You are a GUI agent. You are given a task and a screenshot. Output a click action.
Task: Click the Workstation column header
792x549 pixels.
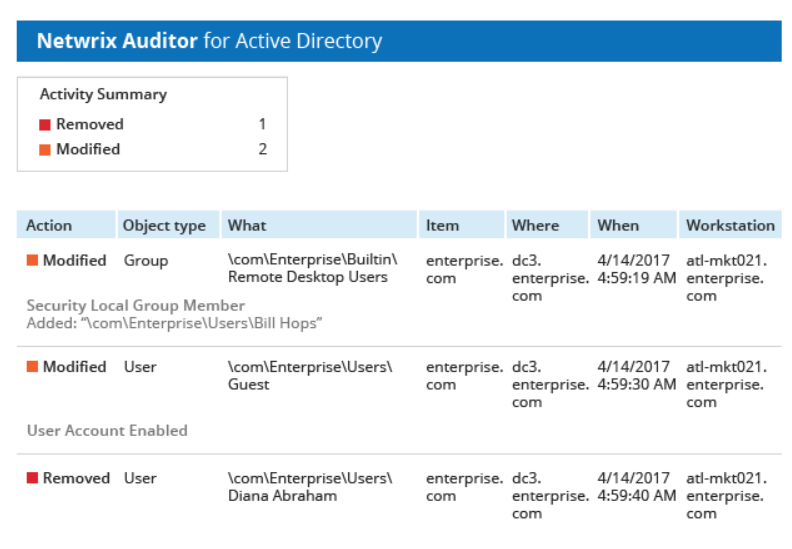tap(730, 225)
